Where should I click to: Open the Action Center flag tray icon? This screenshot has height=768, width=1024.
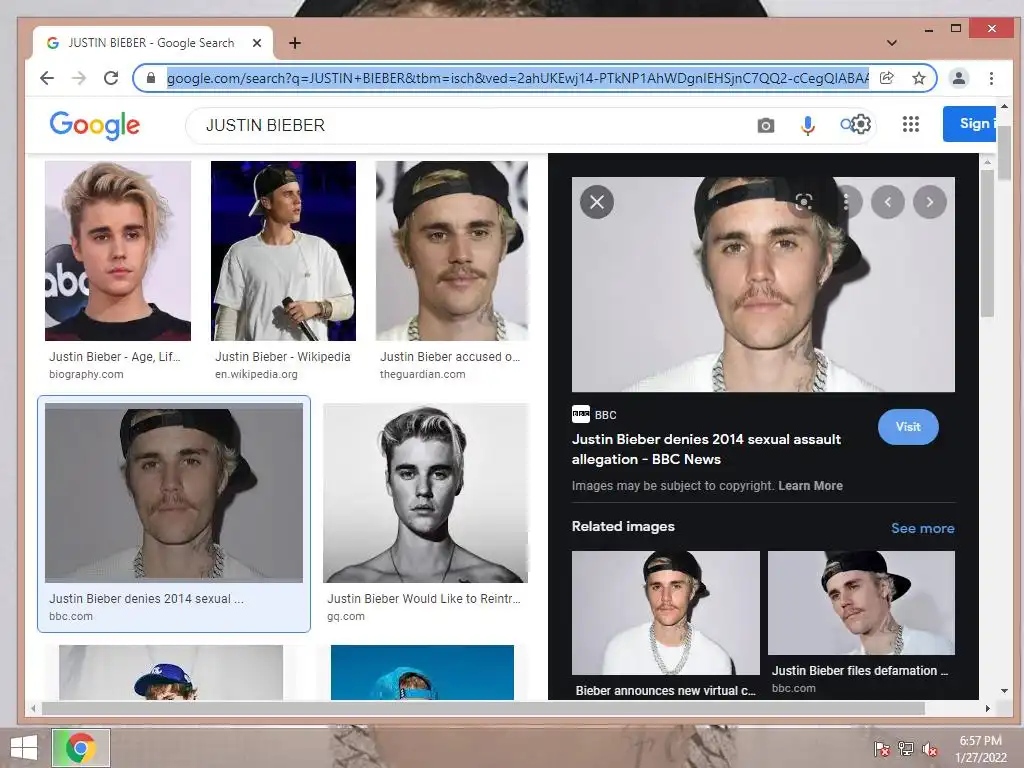pos(882,749)
